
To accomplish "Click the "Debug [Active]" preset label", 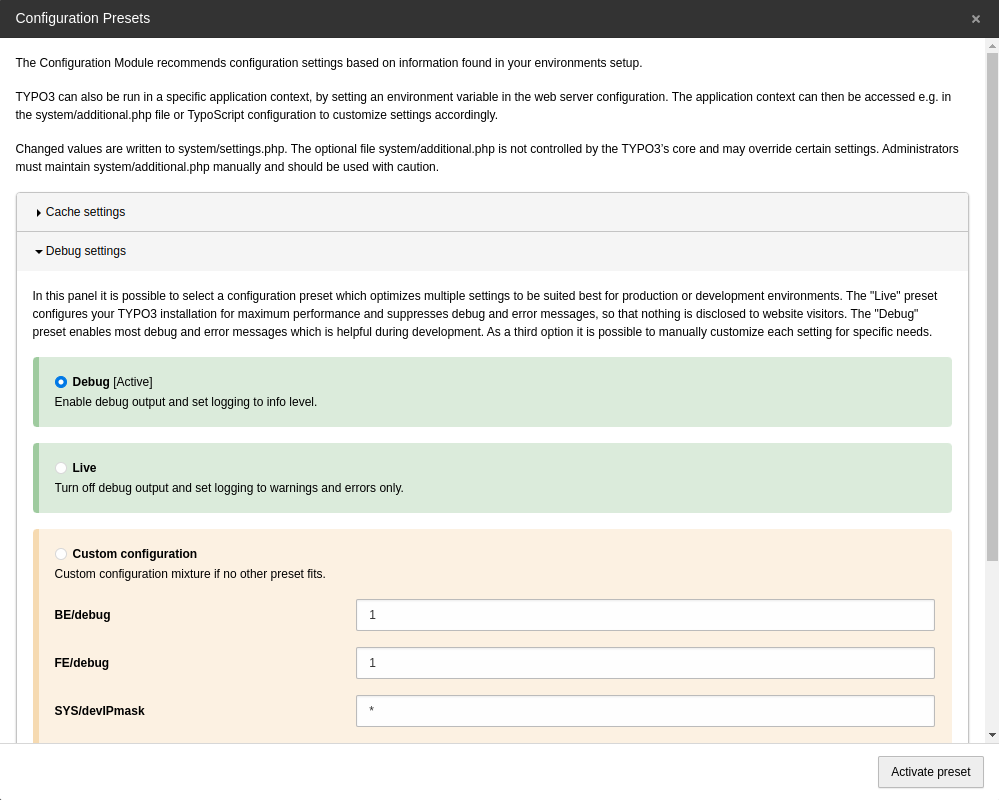I will (112, 382).
